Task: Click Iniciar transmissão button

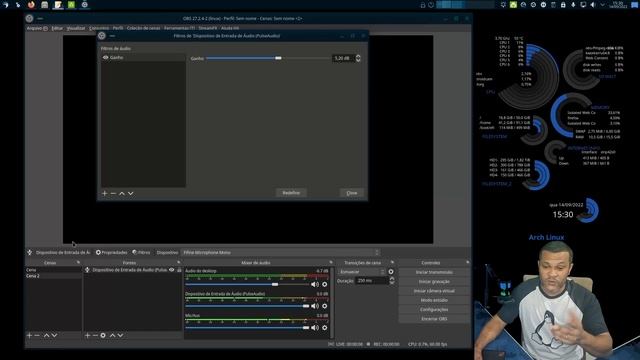Action: (434, 272)
